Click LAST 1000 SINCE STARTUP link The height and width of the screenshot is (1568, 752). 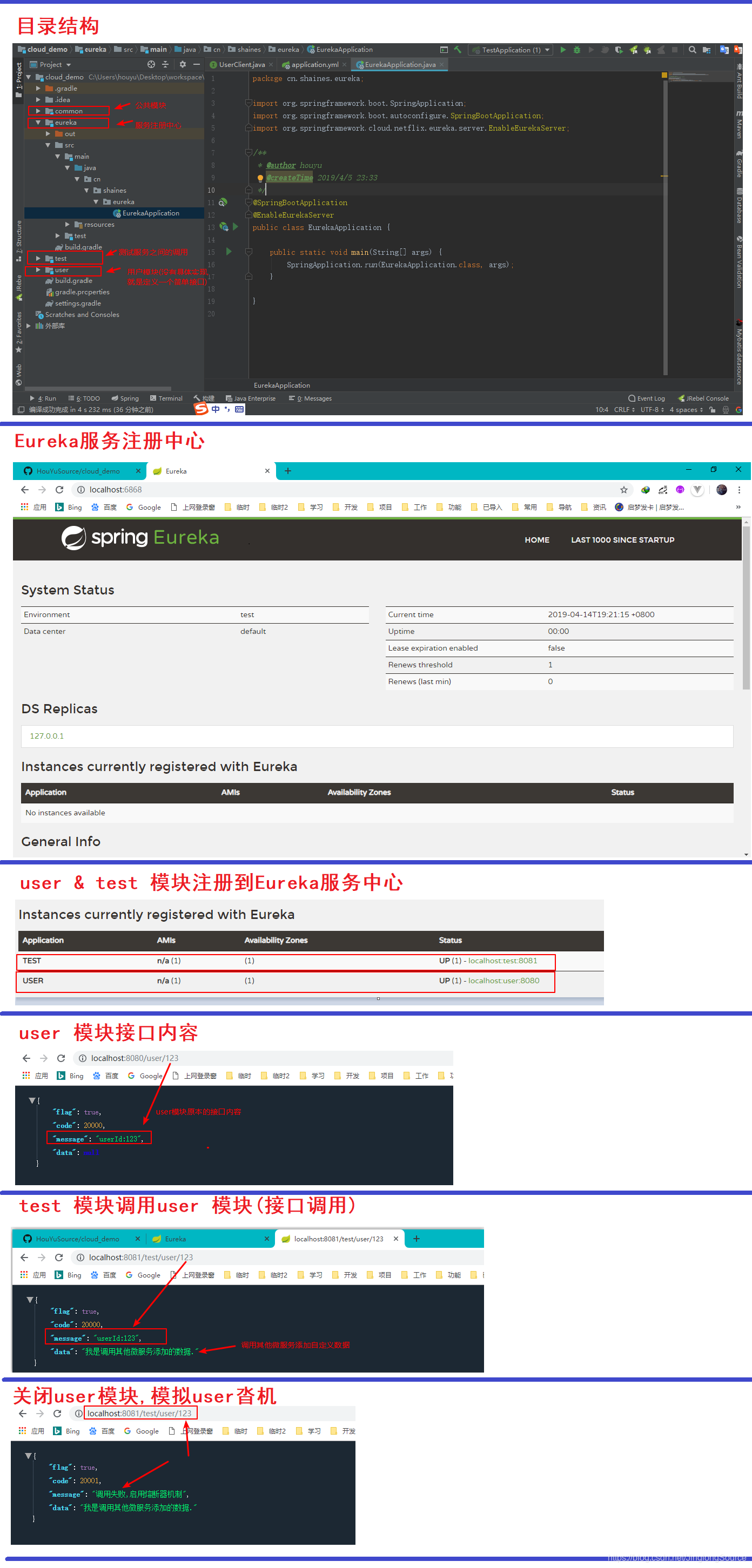[x=622, y=540]
